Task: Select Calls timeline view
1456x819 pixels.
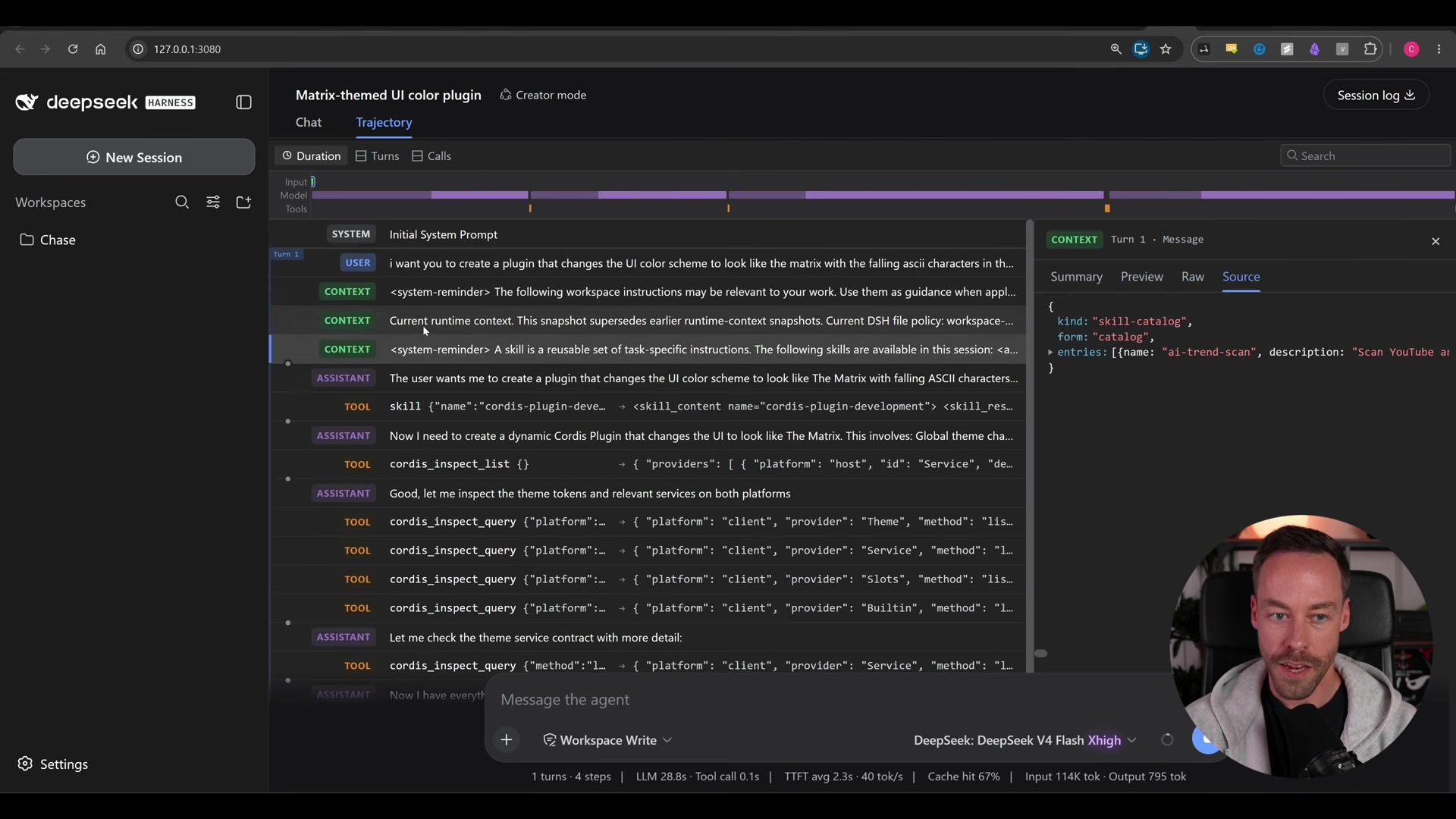Action: tap(431, 156)
